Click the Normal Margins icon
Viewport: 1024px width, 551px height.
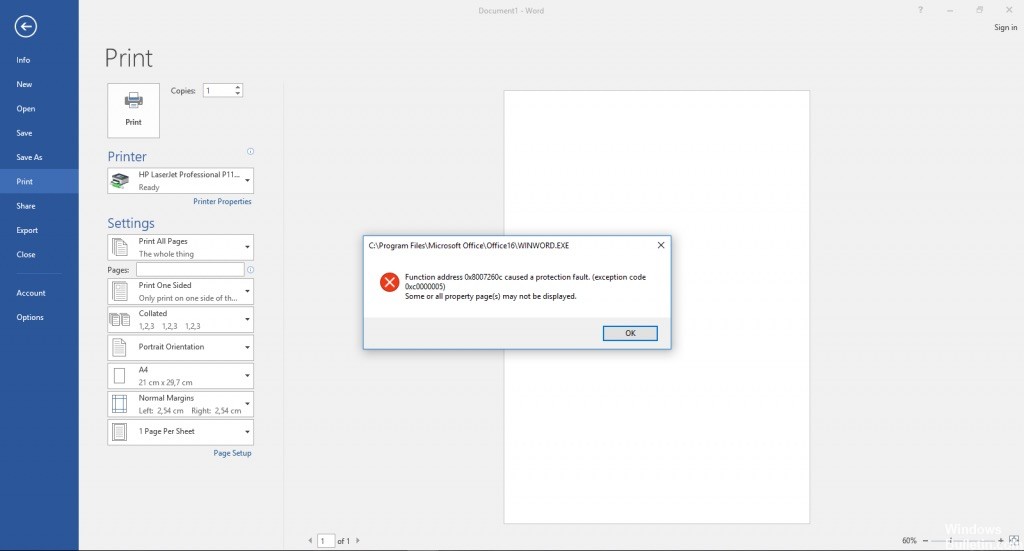120,403
